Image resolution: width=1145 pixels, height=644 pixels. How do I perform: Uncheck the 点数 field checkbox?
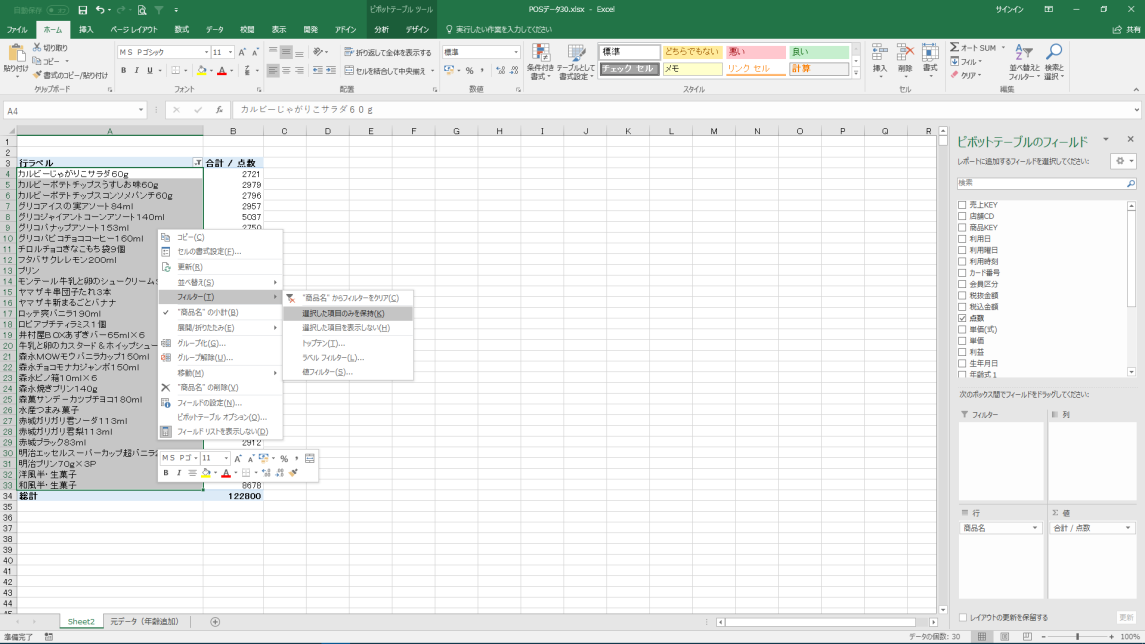coord(962,318)
